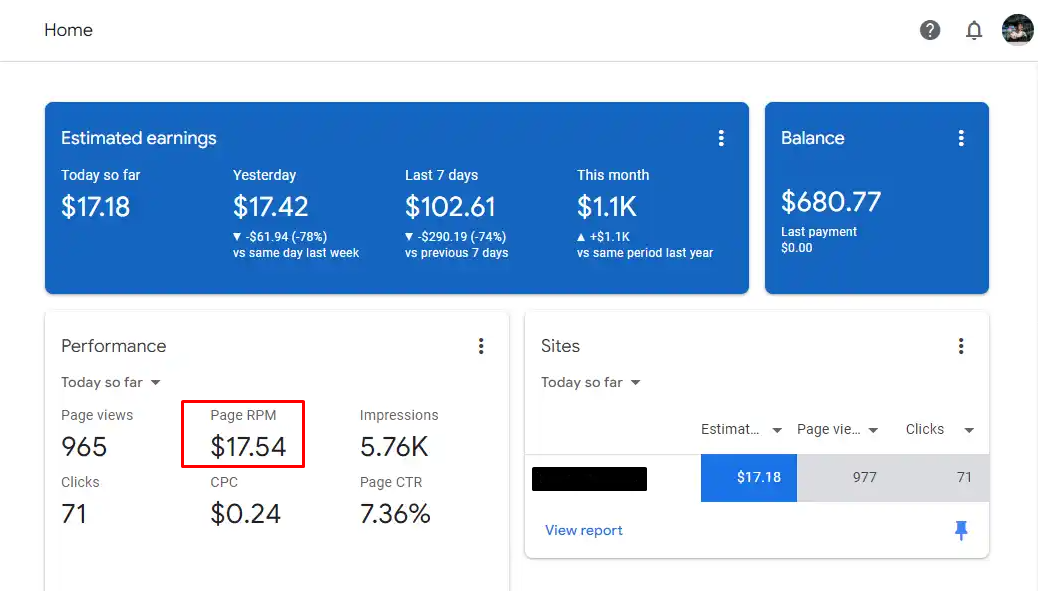Viewport: 1038px width, 591px height.
Task: Open Balance card three-dot menu
Action: [961, 138]
